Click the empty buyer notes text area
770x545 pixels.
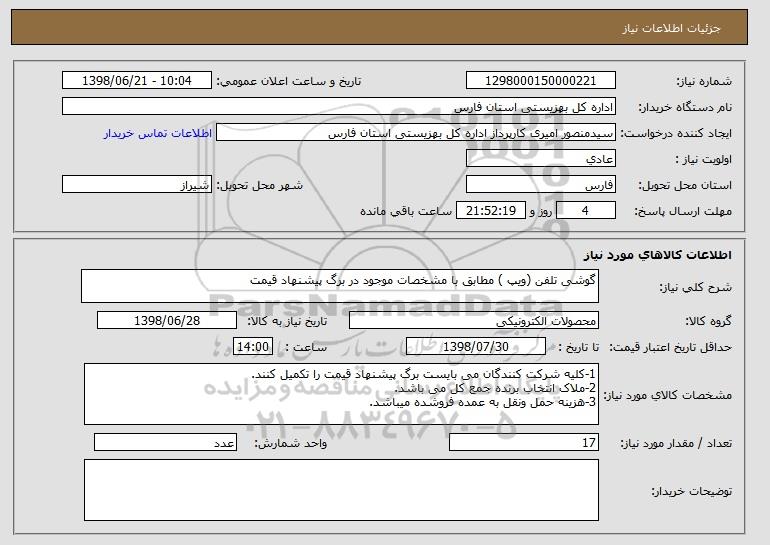pos(341,490)
